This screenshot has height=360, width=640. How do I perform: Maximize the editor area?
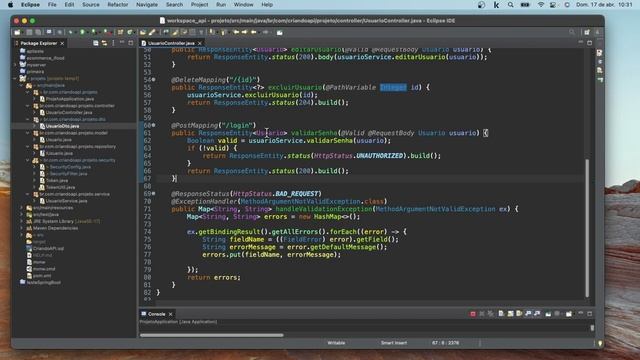[x=590, y=42]
